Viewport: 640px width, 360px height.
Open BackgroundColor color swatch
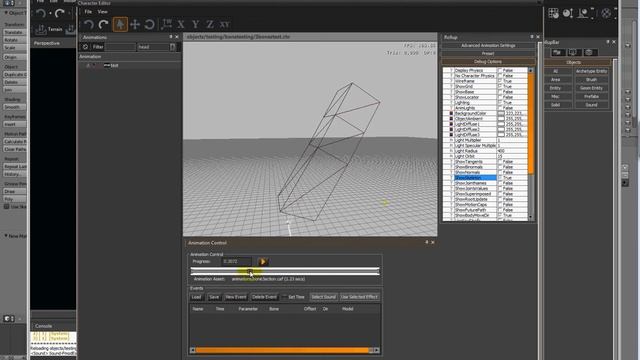pyautogui.click(x=501, y=113)
